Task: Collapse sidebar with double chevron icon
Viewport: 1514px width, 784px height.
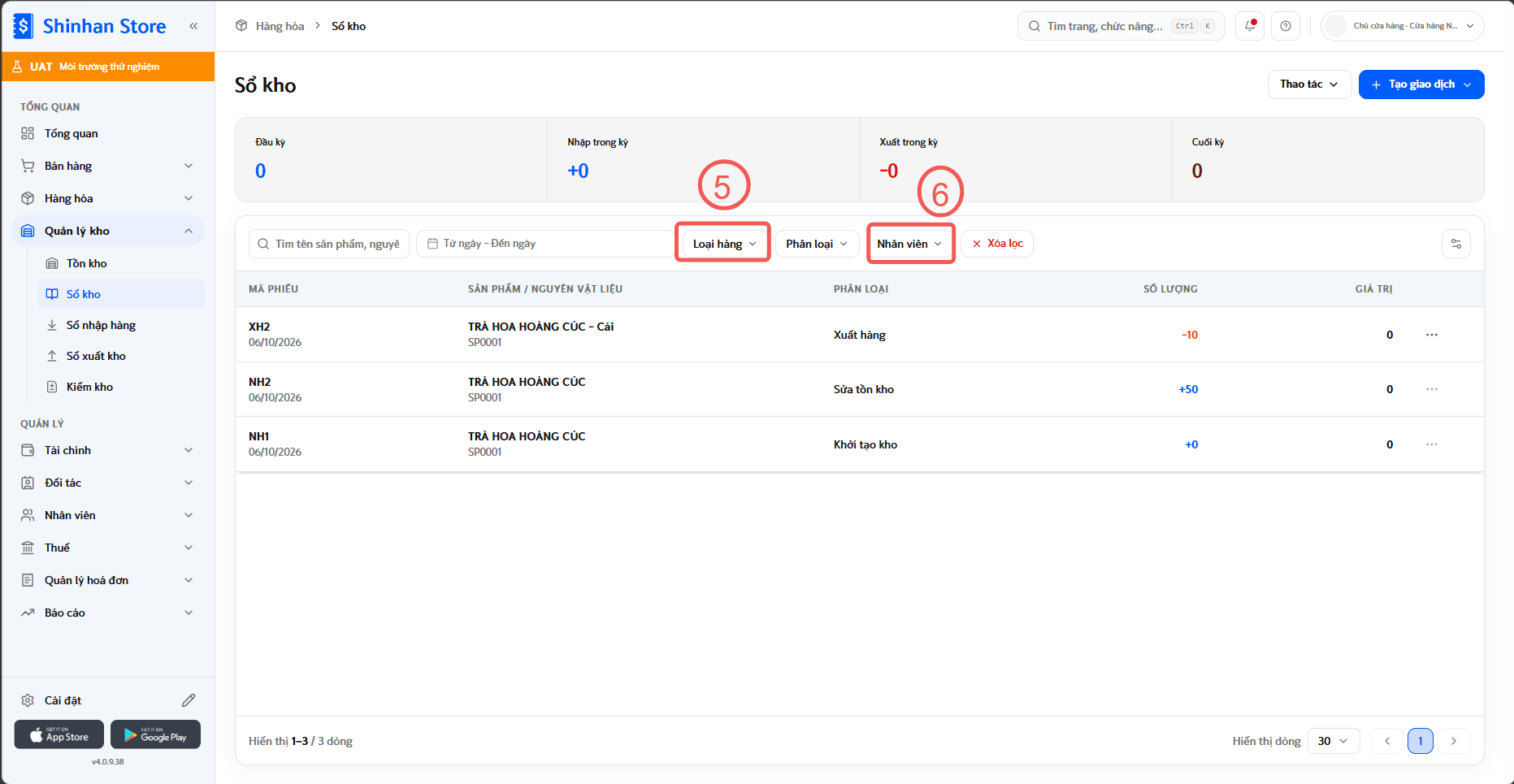Action: (x=193, y=26)
